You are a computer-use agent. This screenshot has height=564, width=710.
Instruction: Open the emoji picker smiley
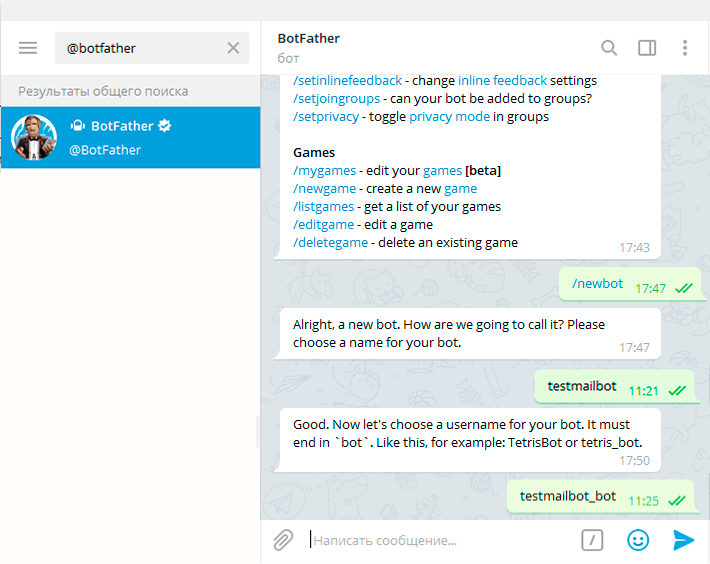tap(638, 540)
